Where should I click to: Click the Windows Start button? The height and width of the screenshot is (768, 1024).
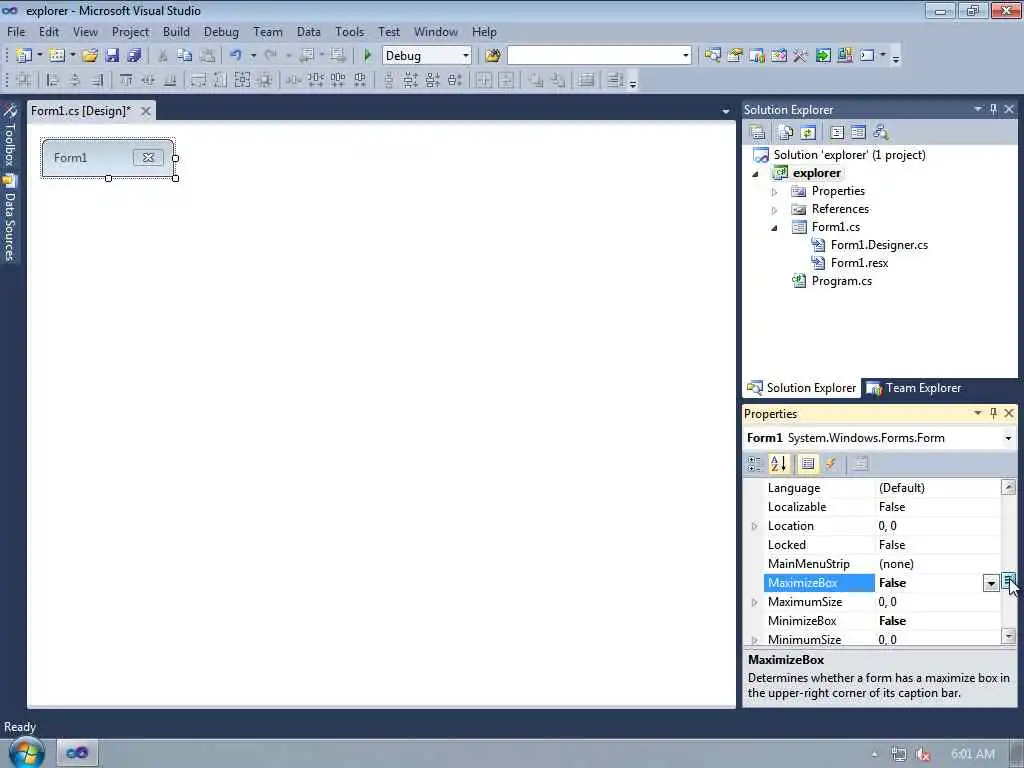(x=26, y=753)
